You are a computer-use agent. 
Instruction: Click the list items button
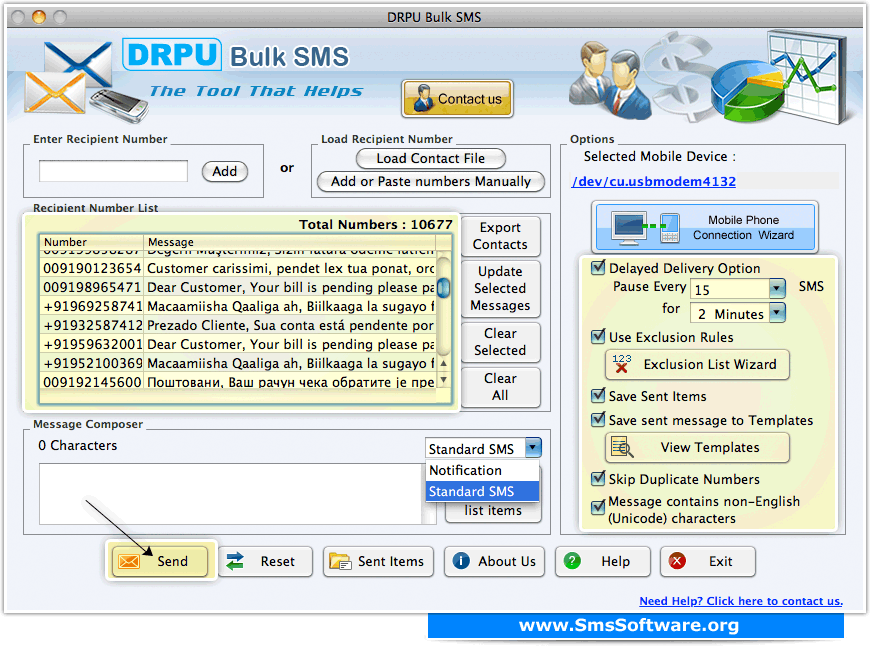point(493,511)
